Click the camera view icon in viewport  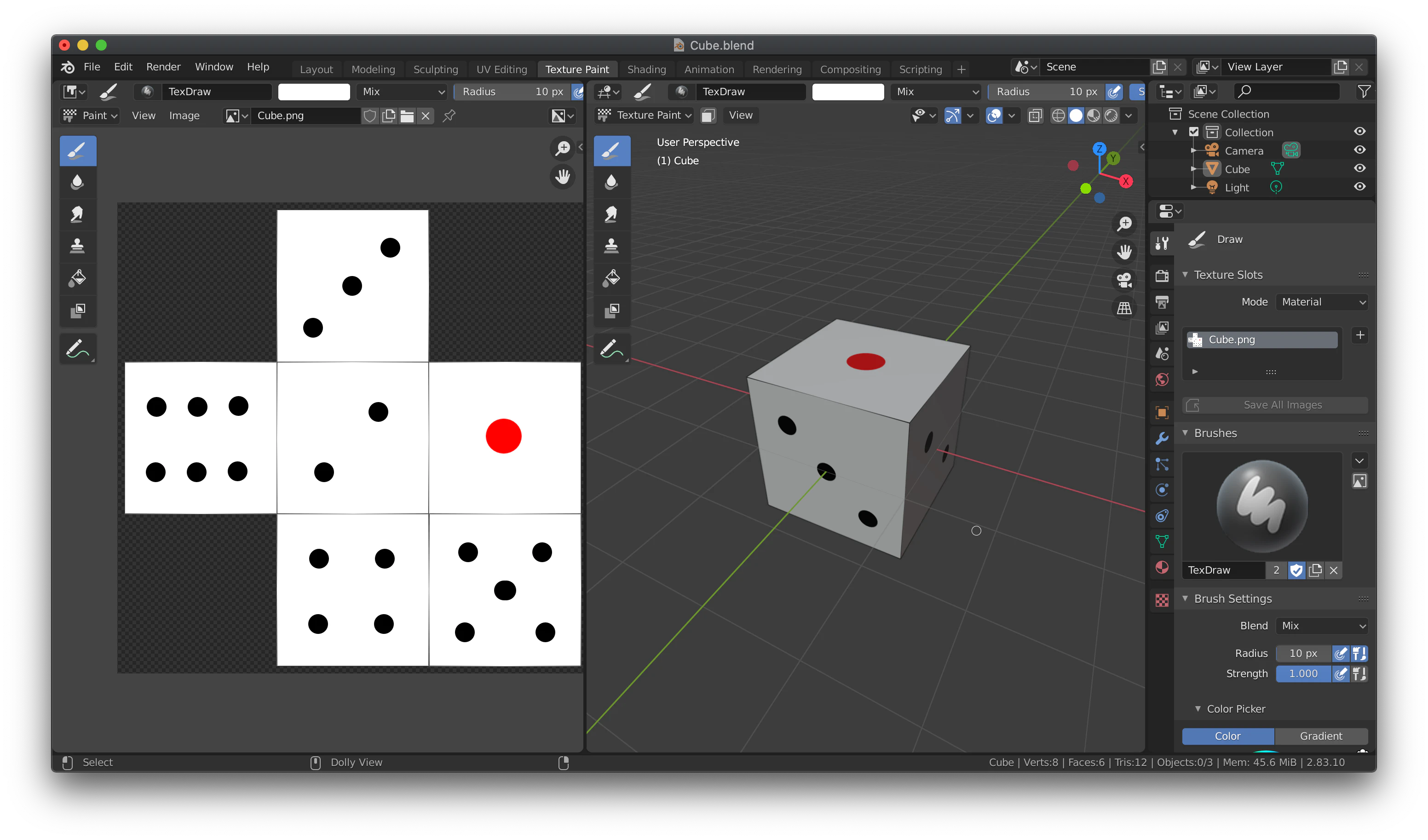[1124, 280]
